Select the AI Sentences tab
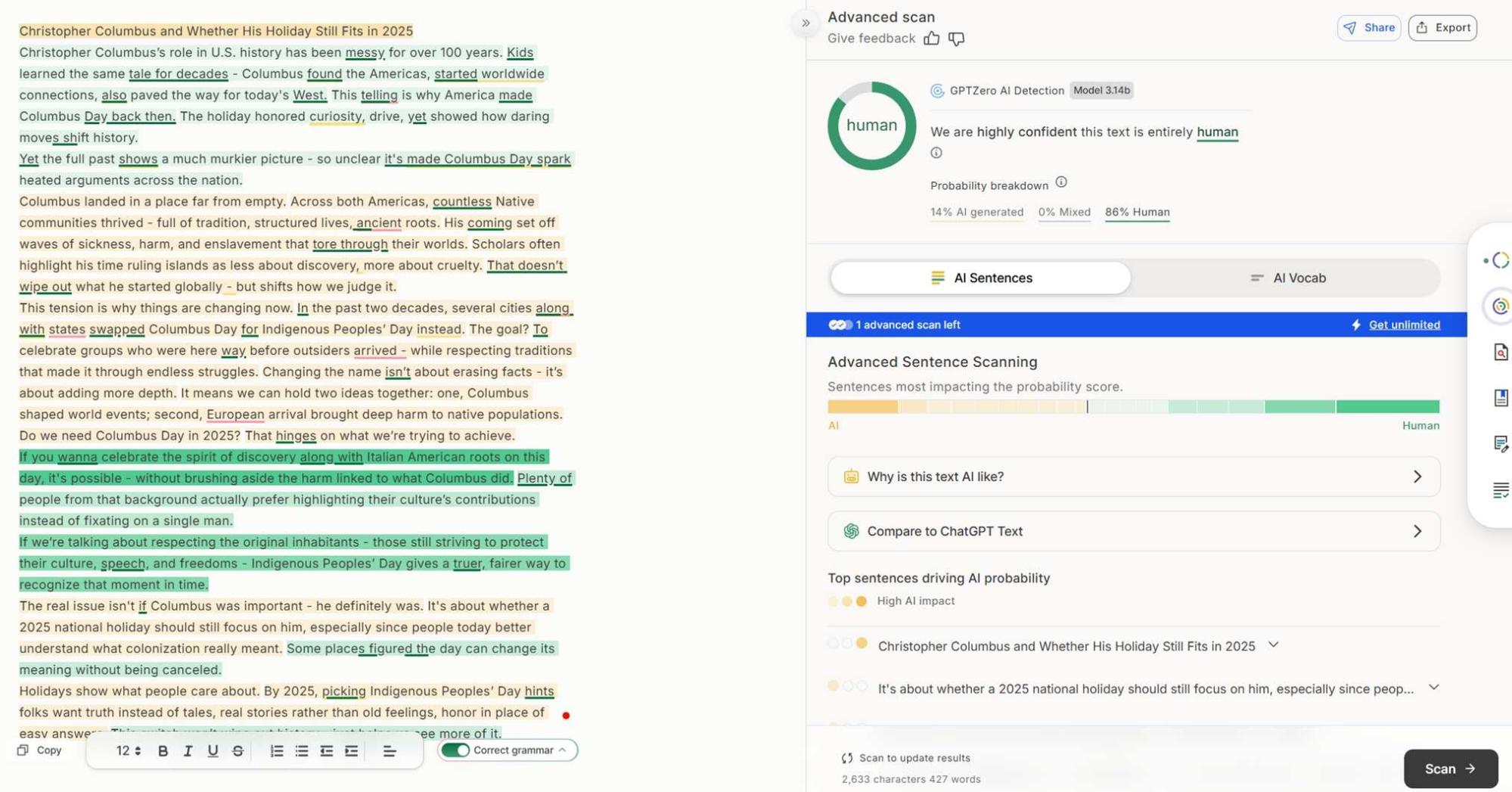The height and width of the screenshot is (792, 1512). [980, 278]
